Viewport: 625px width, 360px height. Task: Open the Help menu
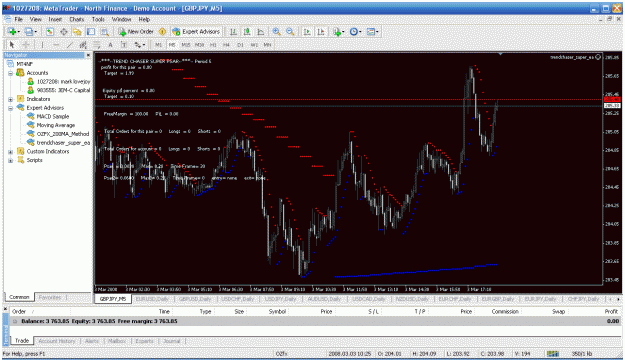(x=144, y=19)
